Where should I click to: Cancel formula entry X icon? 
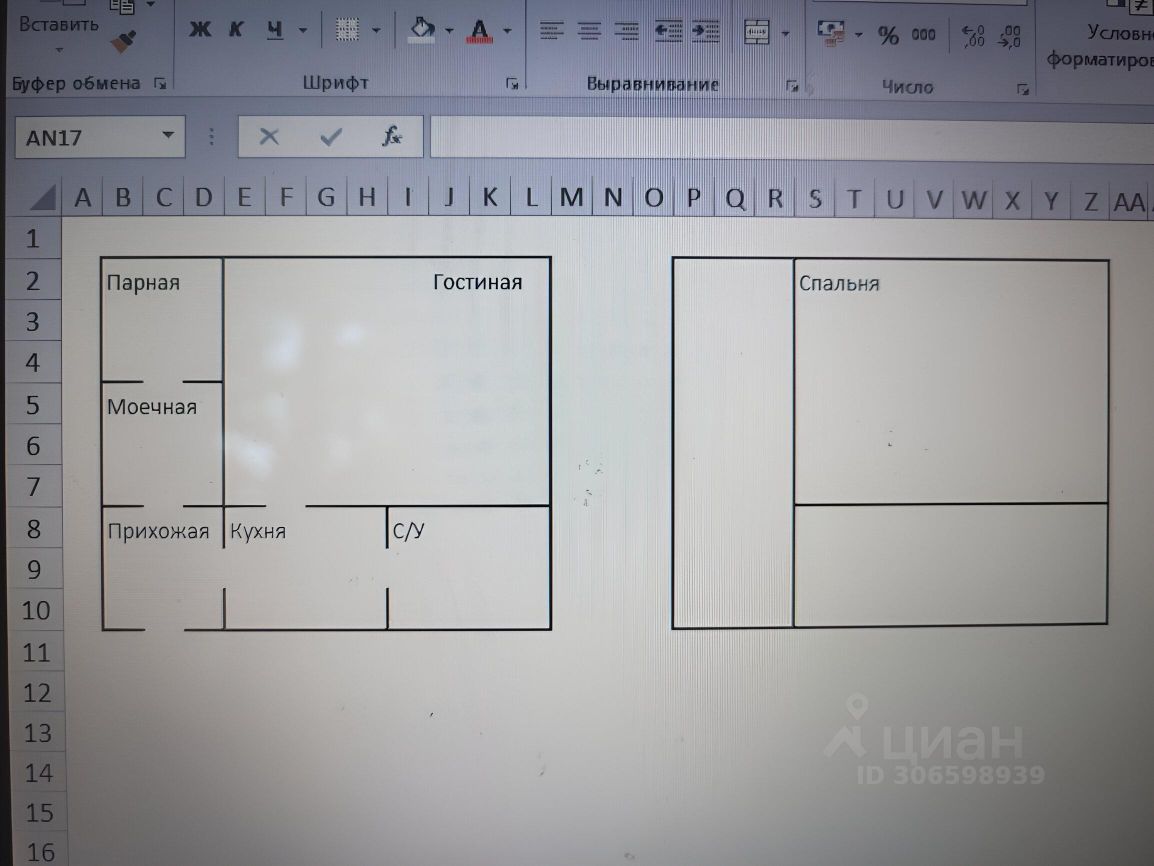click(x=269, y=136)
